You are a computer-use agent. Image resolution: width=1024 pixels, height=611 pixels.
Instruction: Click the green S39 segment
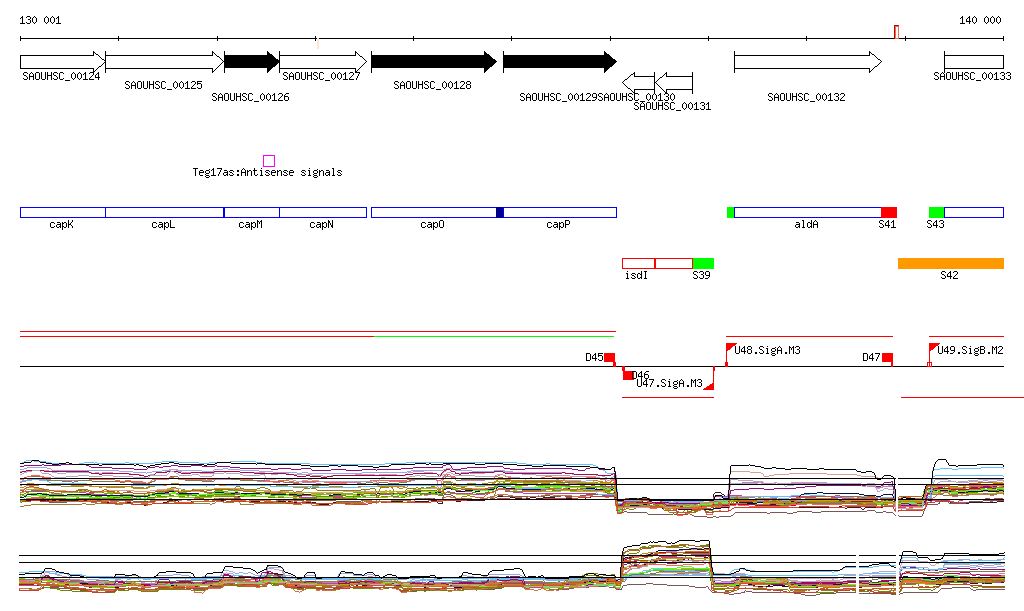(x=703, y=263)
